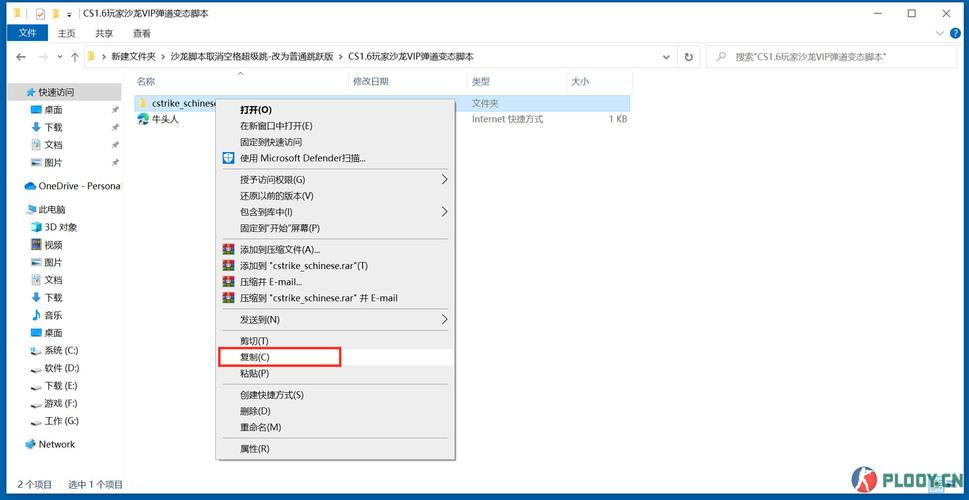969x500 pixels.
Task: Select the 系统 (C:) drive
Action: tap(61, 350)
